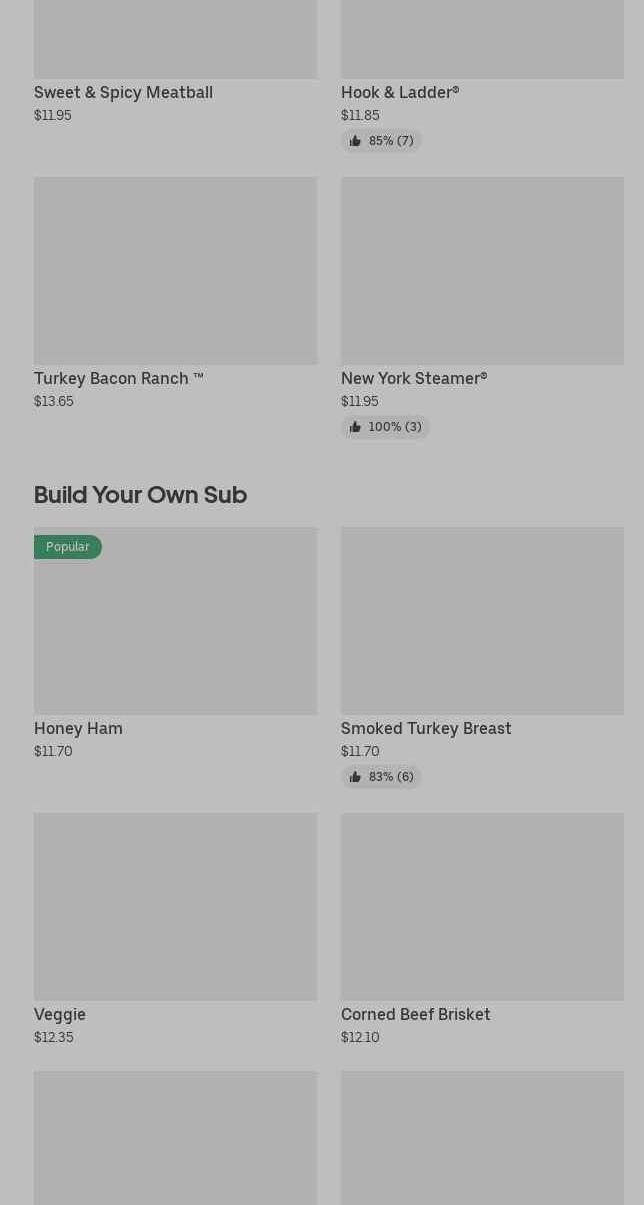This screenshot has height=1205, width=644.
Task: Click the New York Steamer title
Action: tap(414, 378)
